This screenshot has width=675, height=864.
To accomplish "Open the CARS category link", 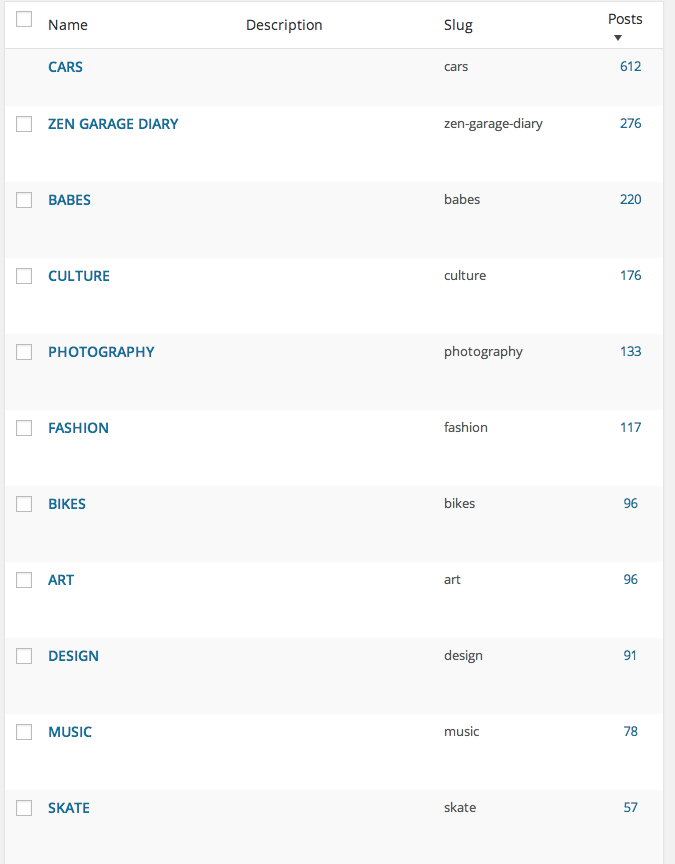I will tap(65, 67).
